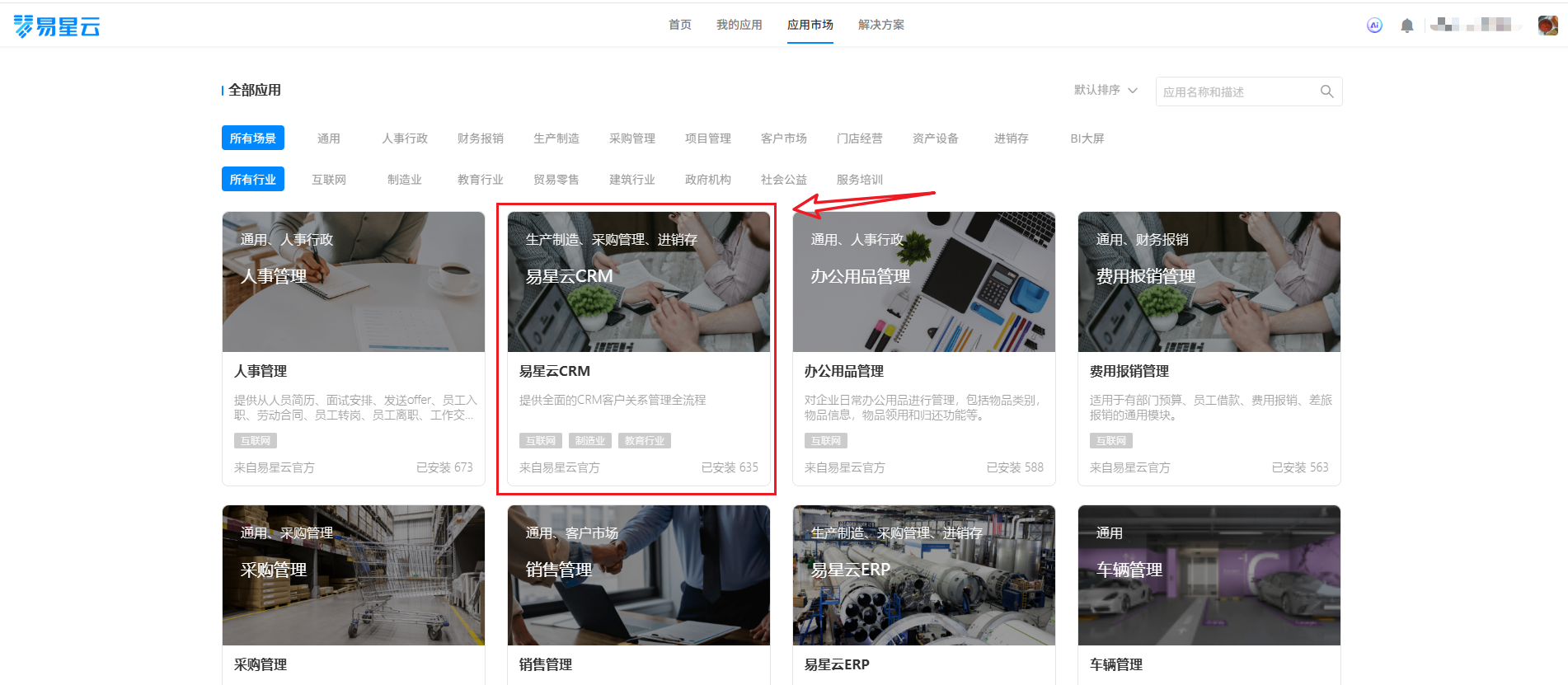This screenshot has width=1568, height=685.
Task: Filter industries by 教育行业
Action: [x=481, y=180]
